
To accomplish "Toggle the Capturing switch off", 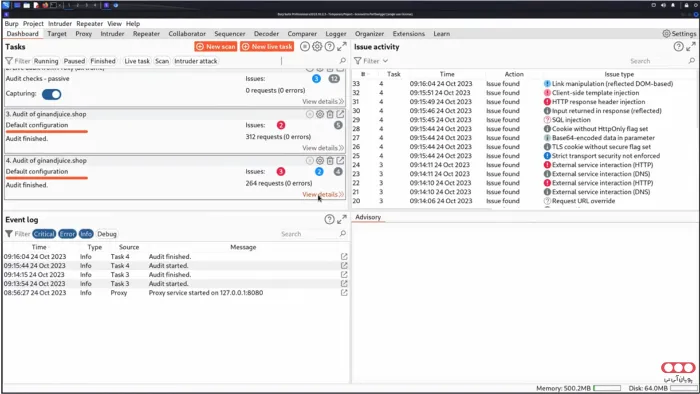I will tap(51, 94).
